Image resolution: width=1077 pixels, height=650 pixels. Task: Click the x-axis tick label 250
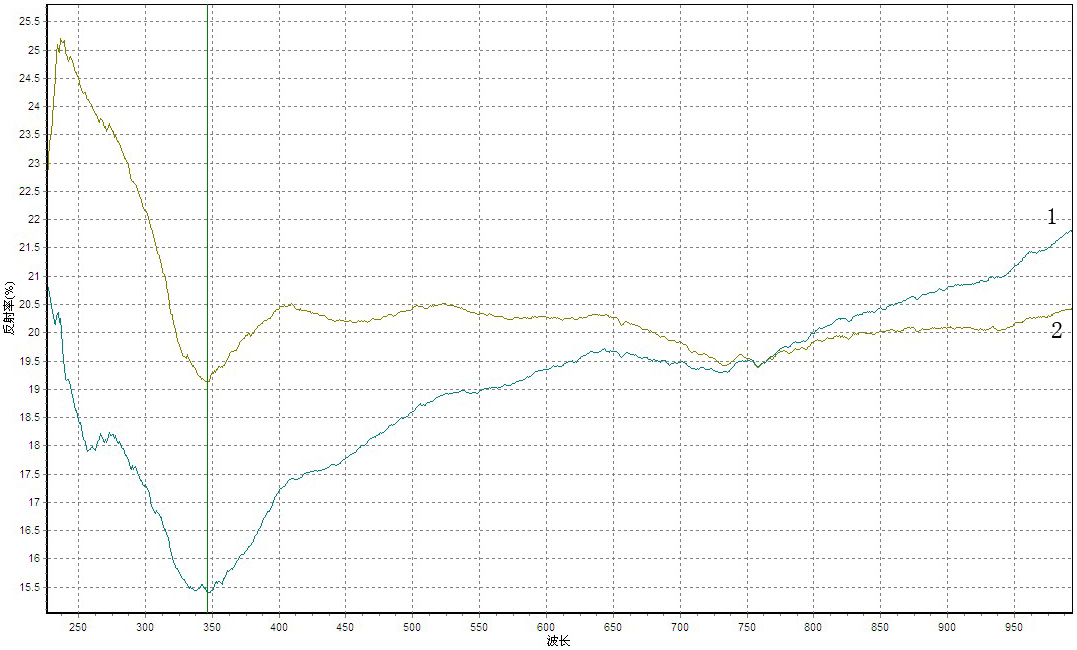[78, 627]
